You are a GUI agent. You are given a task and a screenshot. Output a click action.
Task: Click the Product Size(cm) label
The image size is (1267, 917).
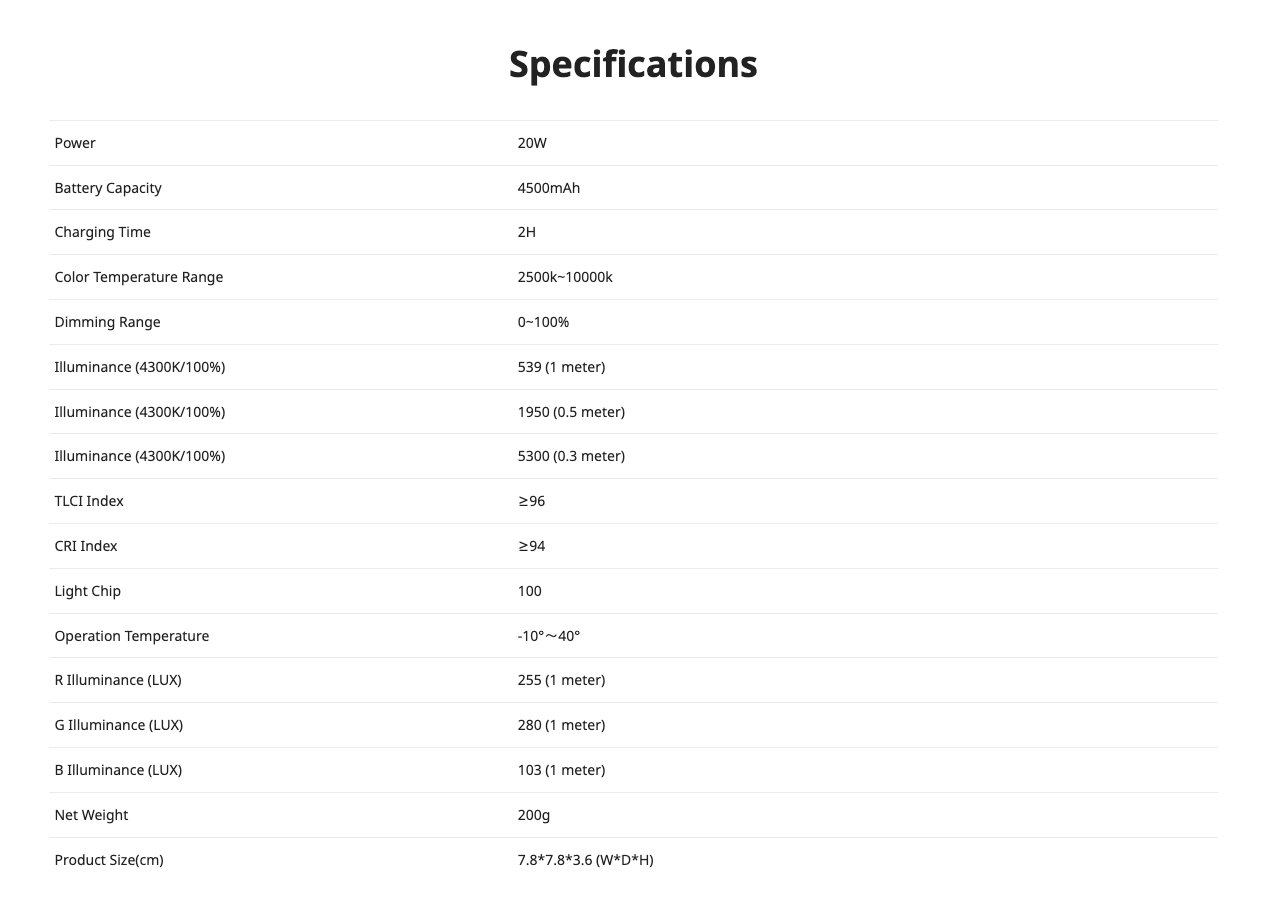tap(109, 860)
